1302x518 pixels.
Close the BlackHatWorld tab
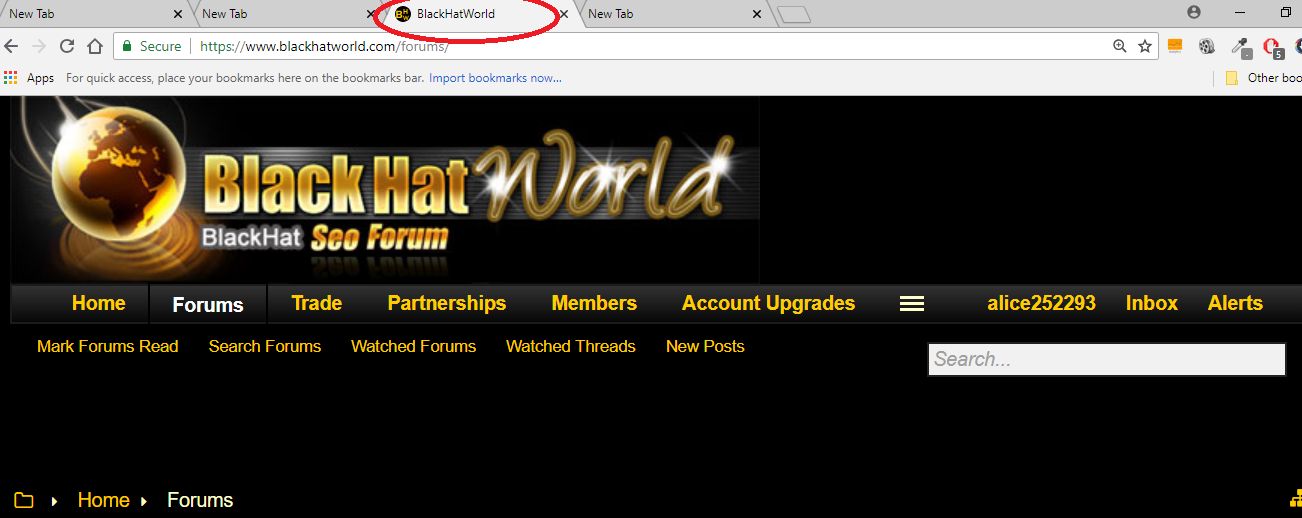(x=564, y=15)
